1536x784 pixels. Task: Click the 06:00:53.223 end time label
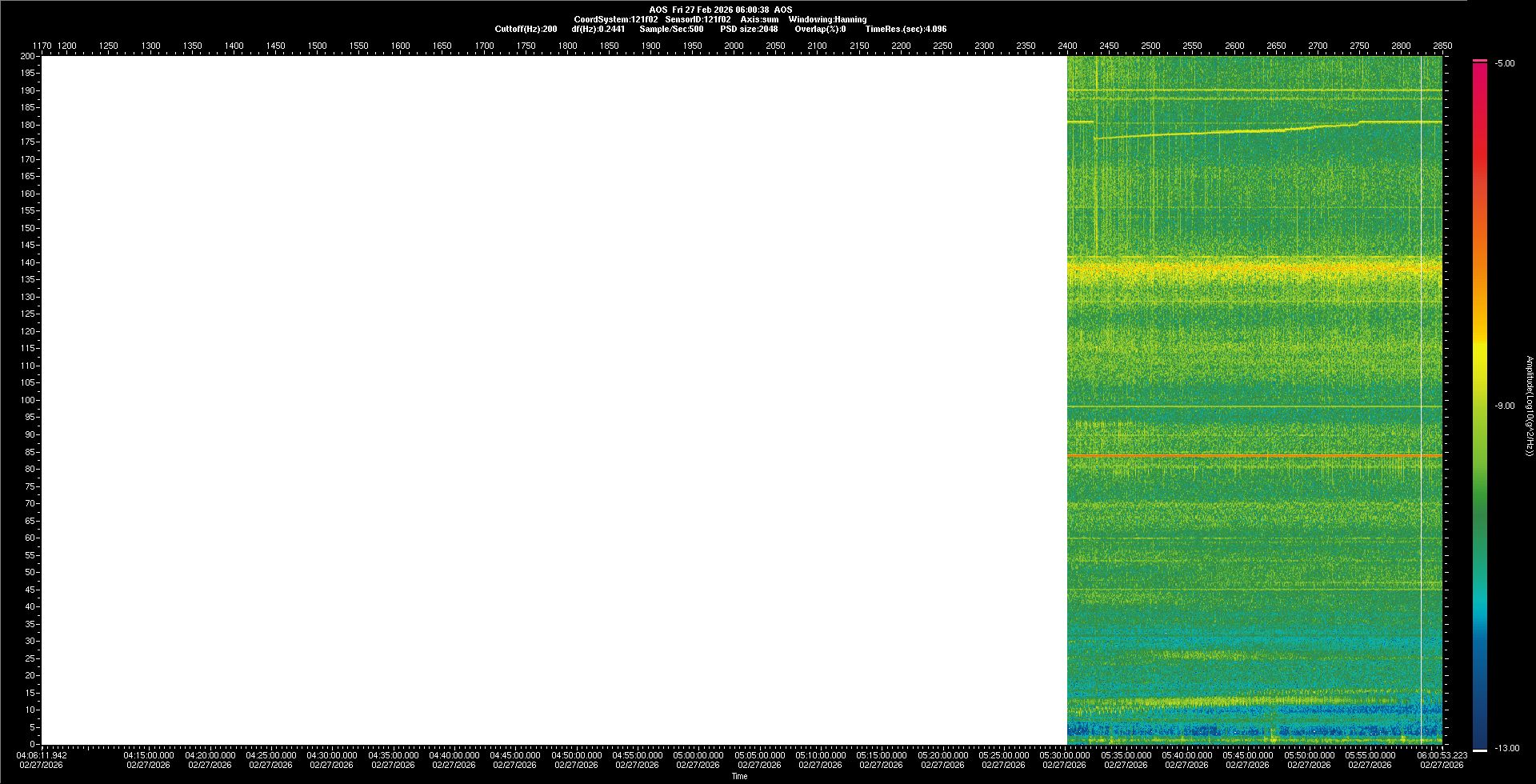1442,755
